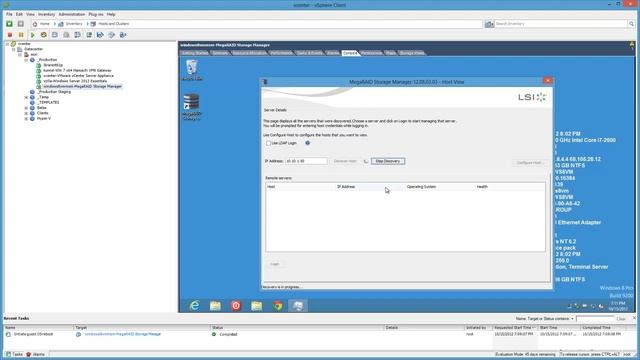
Task: Click the vcenter root icon in the tree
Action: pyautogui.click(x=13, y=44)
